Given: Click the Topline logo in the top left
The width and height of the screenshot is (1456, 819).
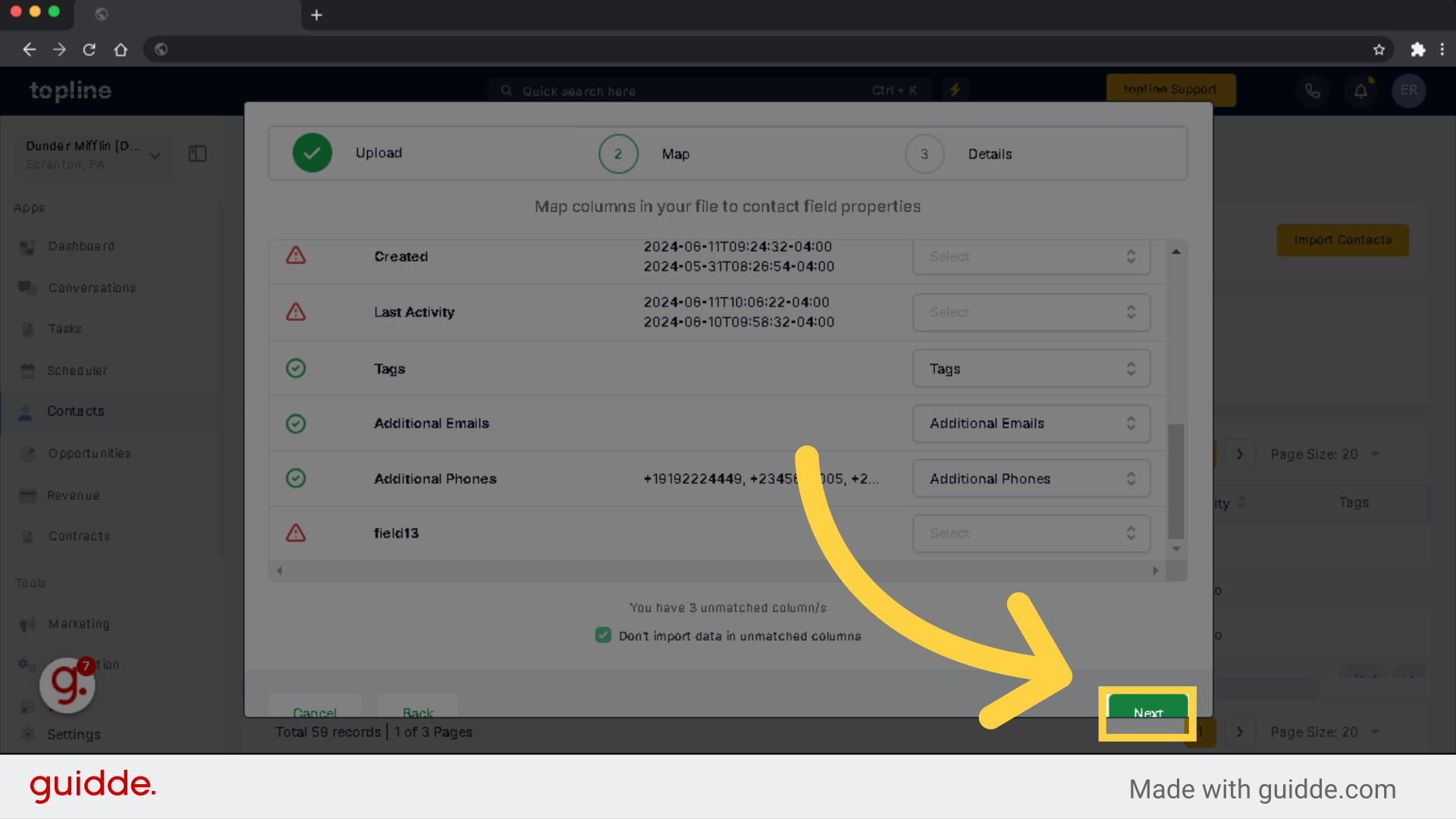Looking at the screenshot, I should (x=70, y=90).
